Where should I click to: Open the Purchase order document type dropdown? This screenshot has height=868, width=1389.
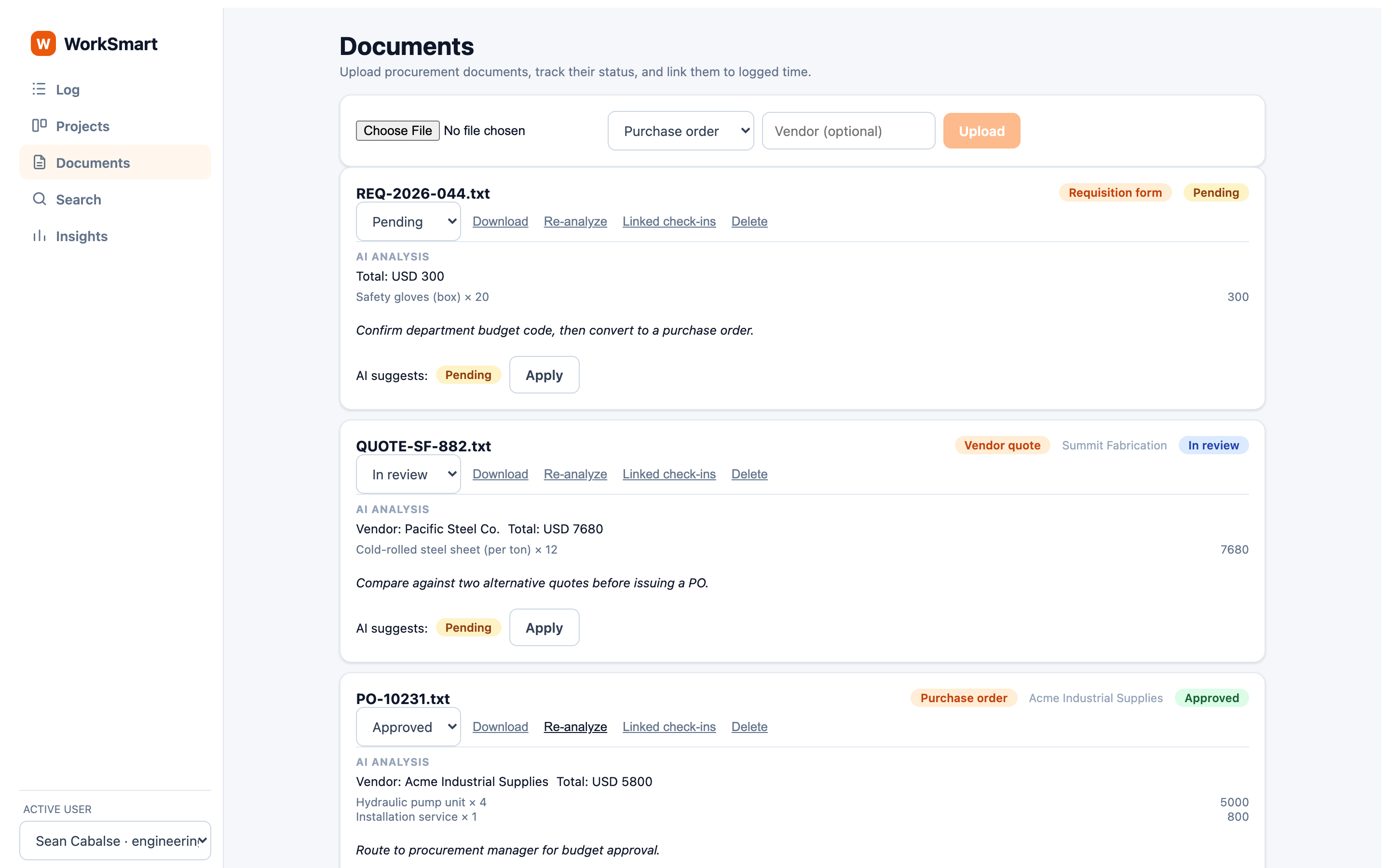pos(681,131)
